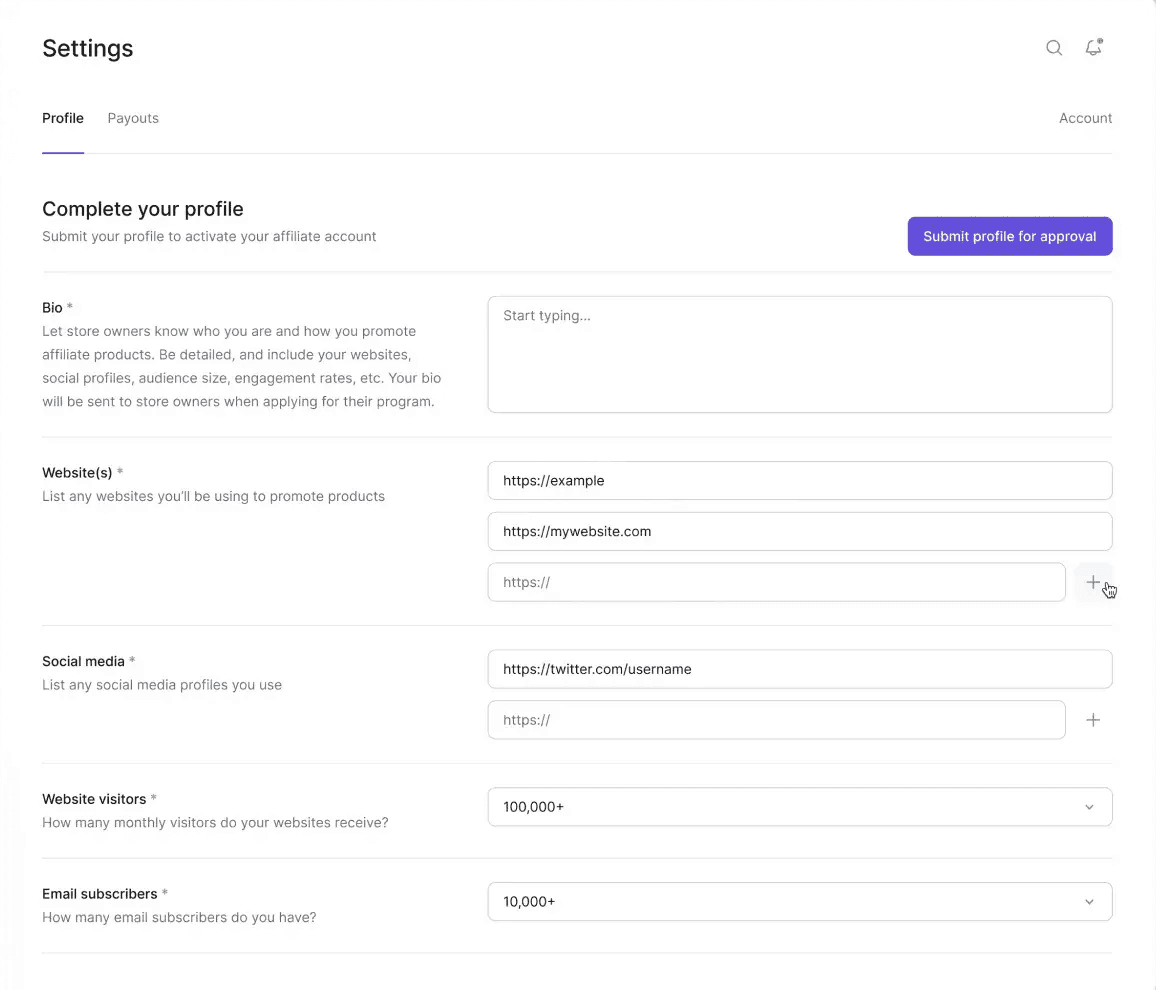This screenshot has height=990, width=1156.
Task: Open the dropdown showing 100,000+
Action: (x=780, y=807)
